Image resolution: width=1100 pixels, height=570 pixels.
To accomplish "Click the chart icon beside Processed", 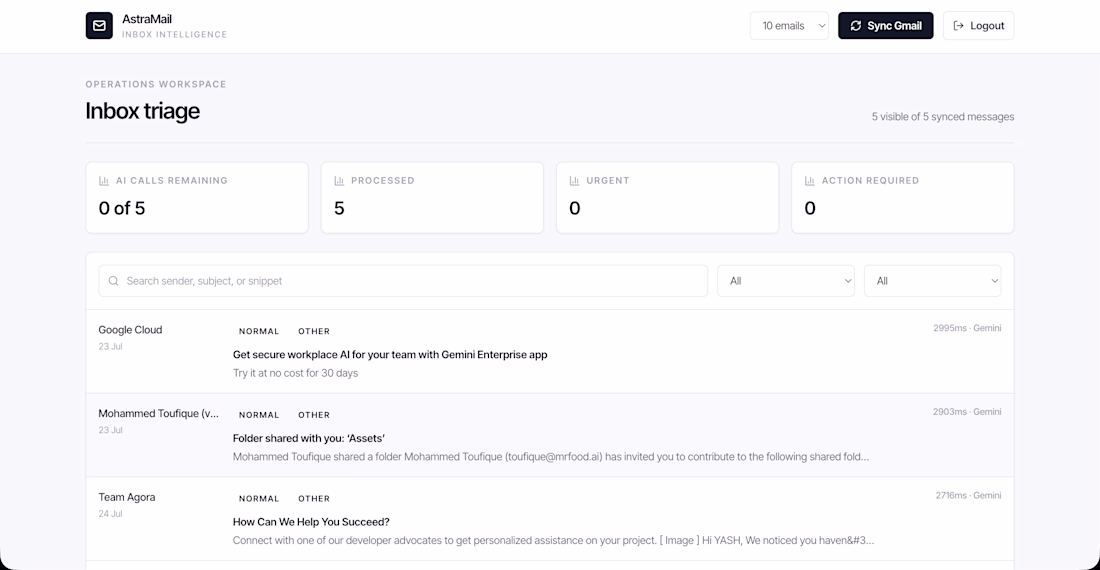I will [339, 181].
